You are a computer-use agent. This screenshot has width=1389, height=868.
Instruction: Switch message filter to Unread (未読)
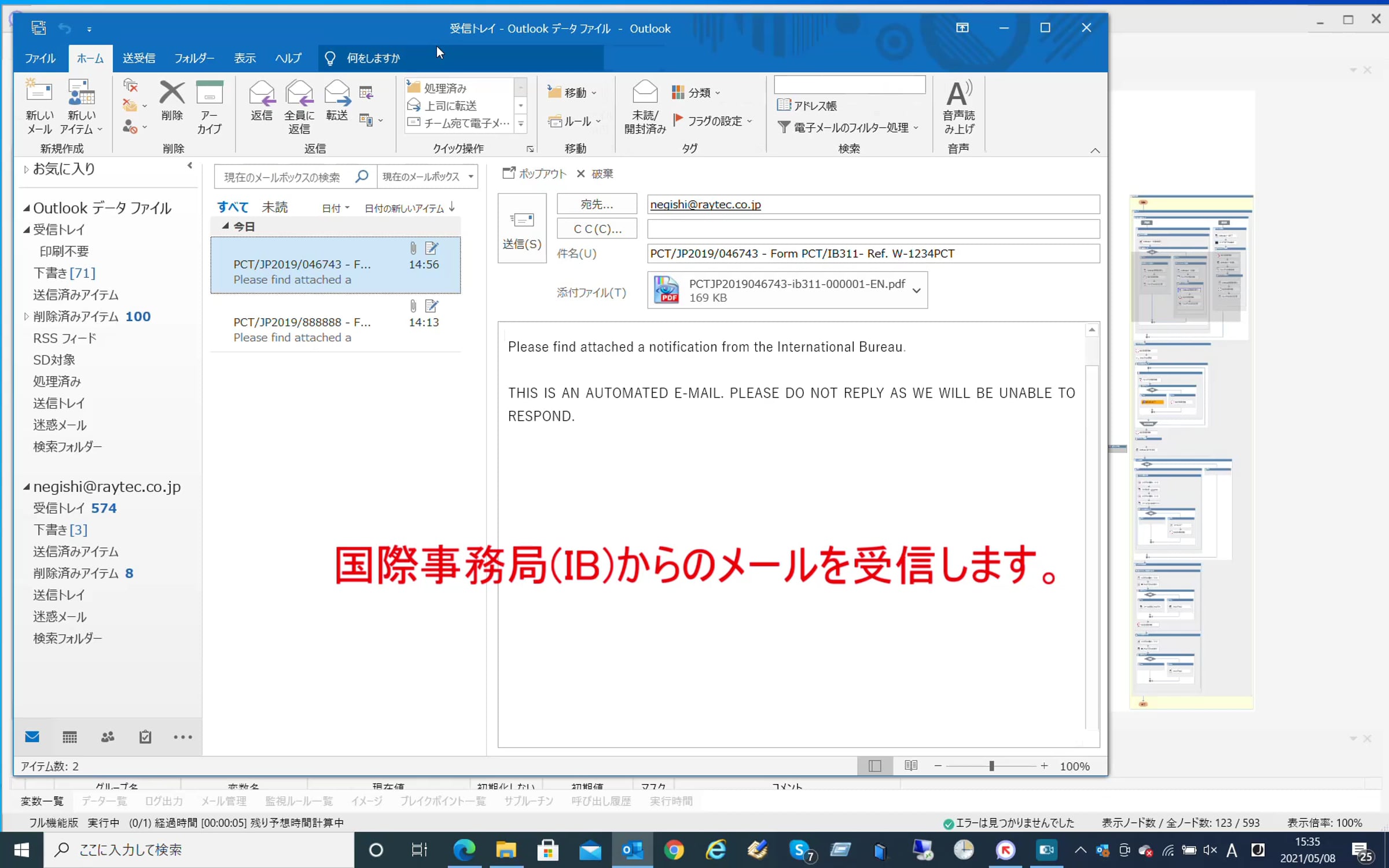274,207
